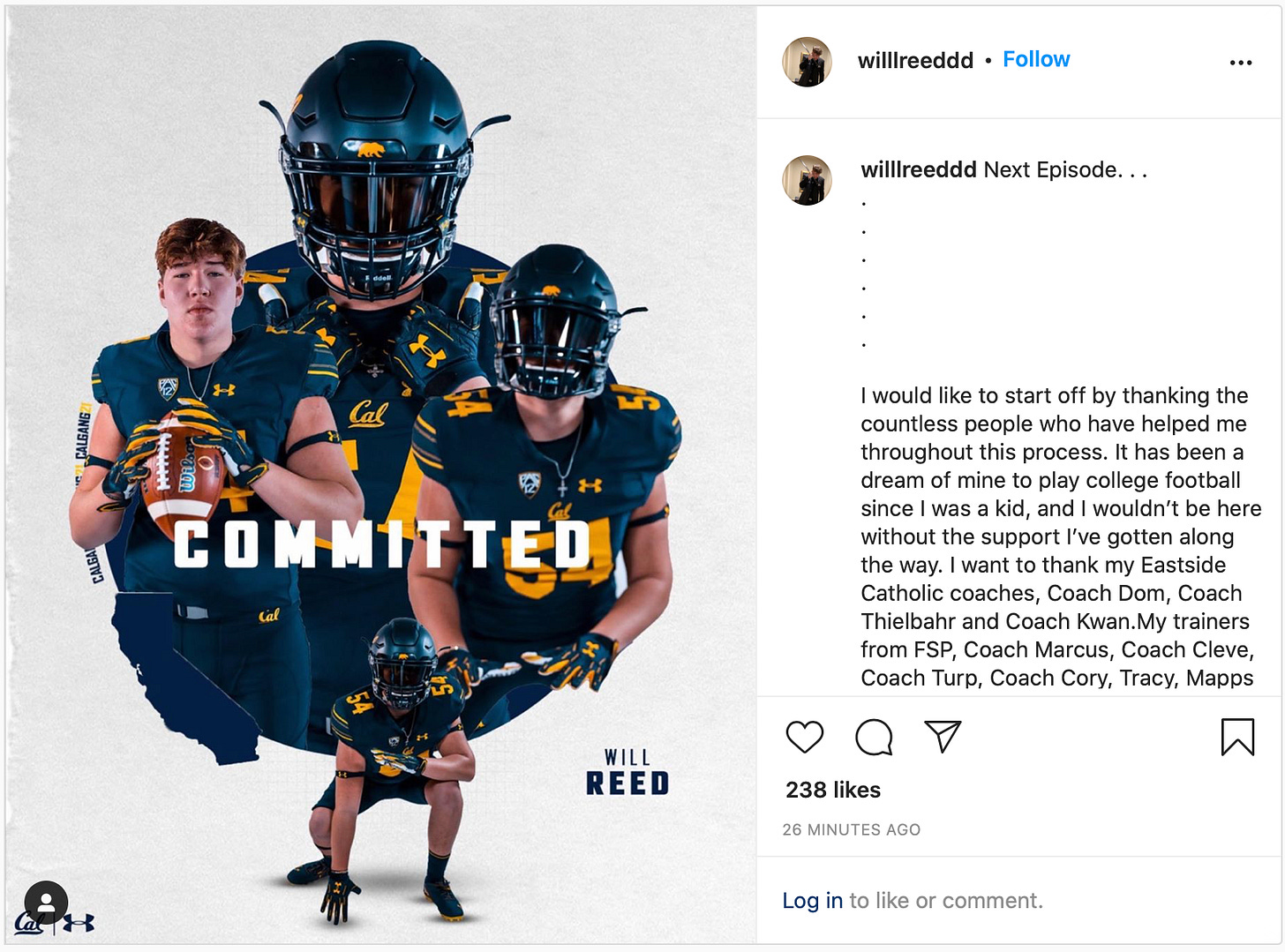This screenshot has width=1285, height=952.
Task: Open comments via speech bubble icon
Action: click(x=874, y=737)
